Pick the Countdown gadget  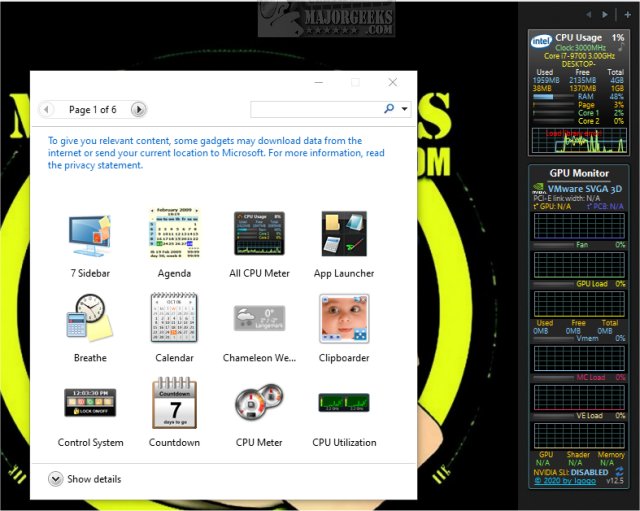pyautogui.click(x=174, y=403)
